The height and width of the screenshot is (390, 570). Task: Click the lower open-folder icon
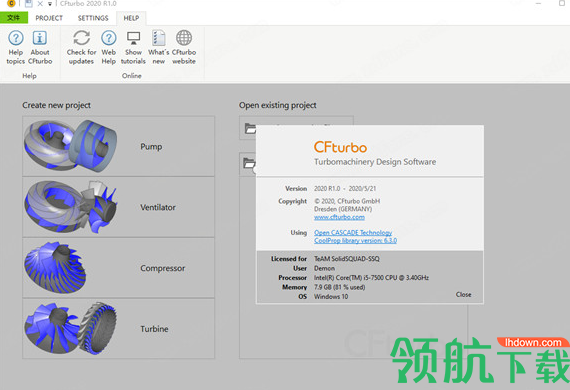(249, 163)
